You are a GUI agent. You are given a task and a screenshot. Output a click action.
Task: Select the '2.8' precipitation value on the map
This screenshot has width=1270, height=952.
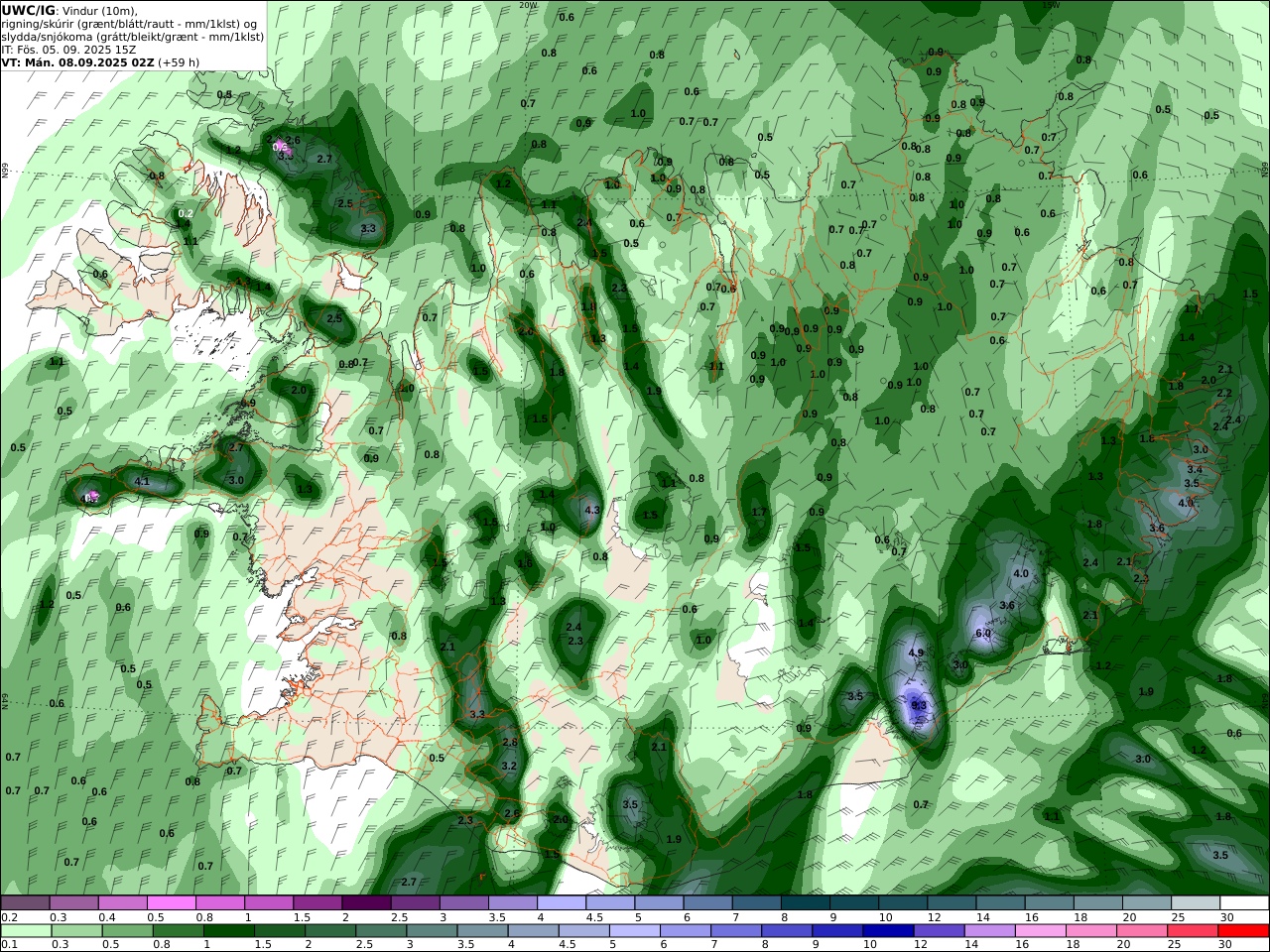point(510,743)
